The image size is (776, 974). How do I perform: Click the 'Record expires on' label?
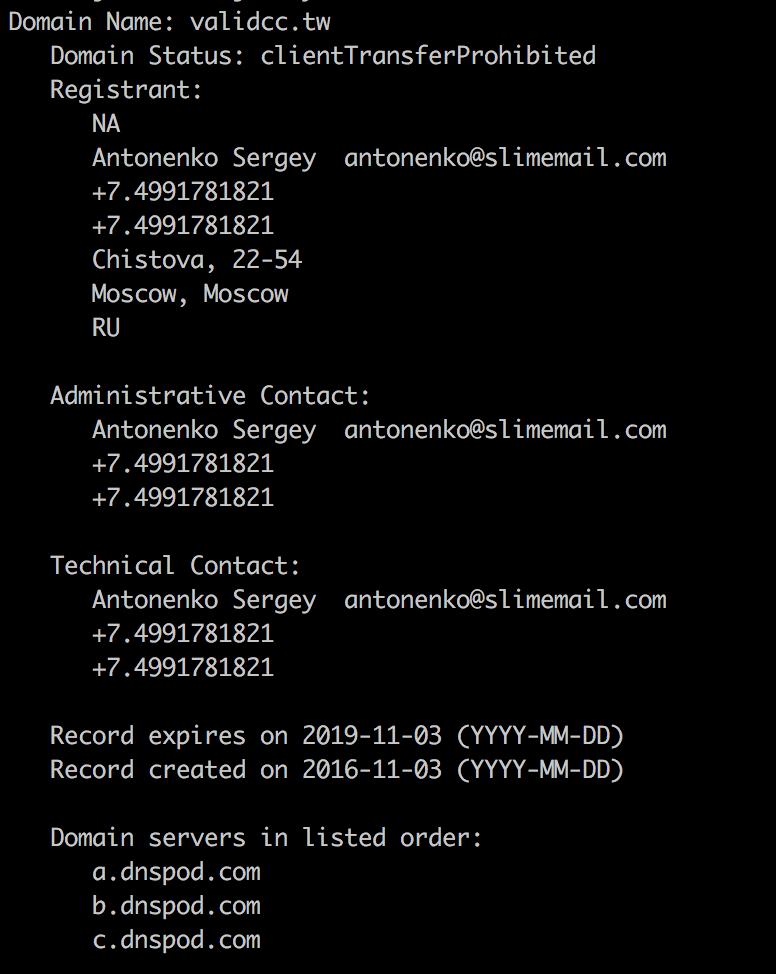pos(169,735)
